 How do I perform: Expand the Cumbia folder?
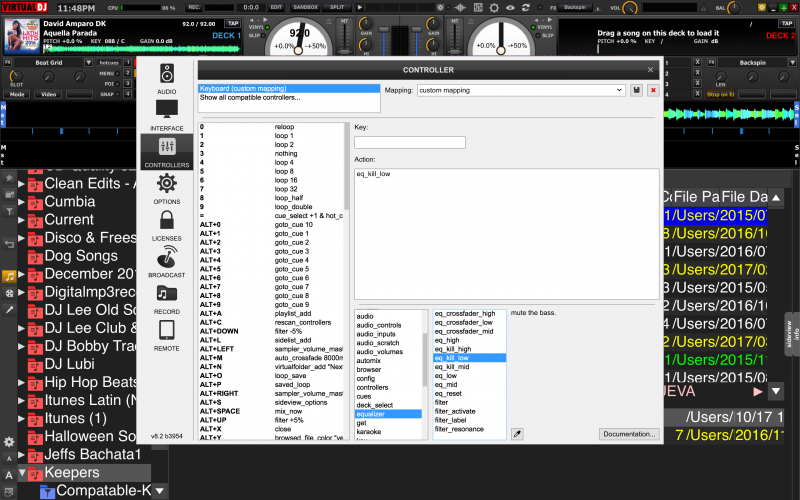coord(21,202)
